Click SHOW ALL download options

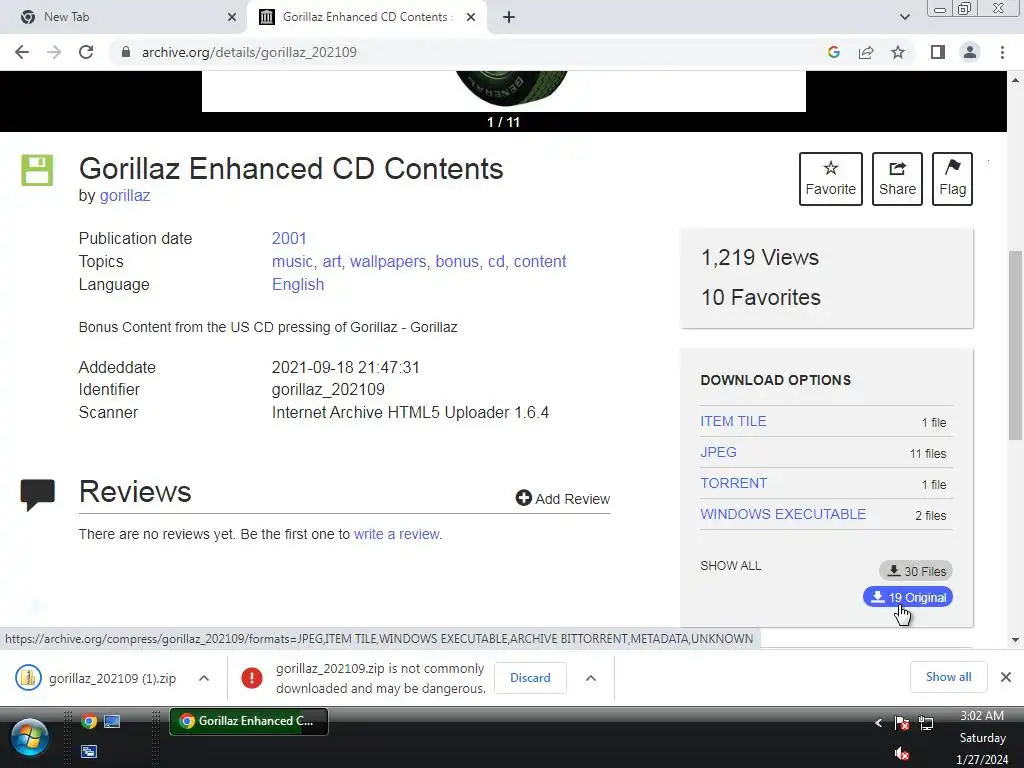[x=731, y=566]
